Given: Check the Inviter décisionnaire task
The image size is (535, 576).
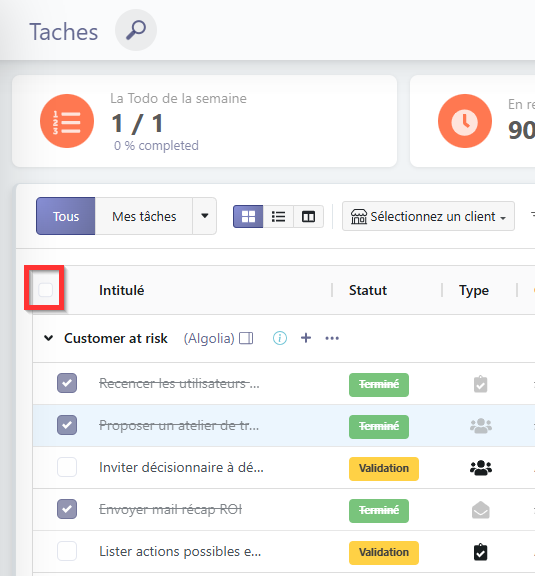Looking at the screenshot, I should (x=67, y=467).
